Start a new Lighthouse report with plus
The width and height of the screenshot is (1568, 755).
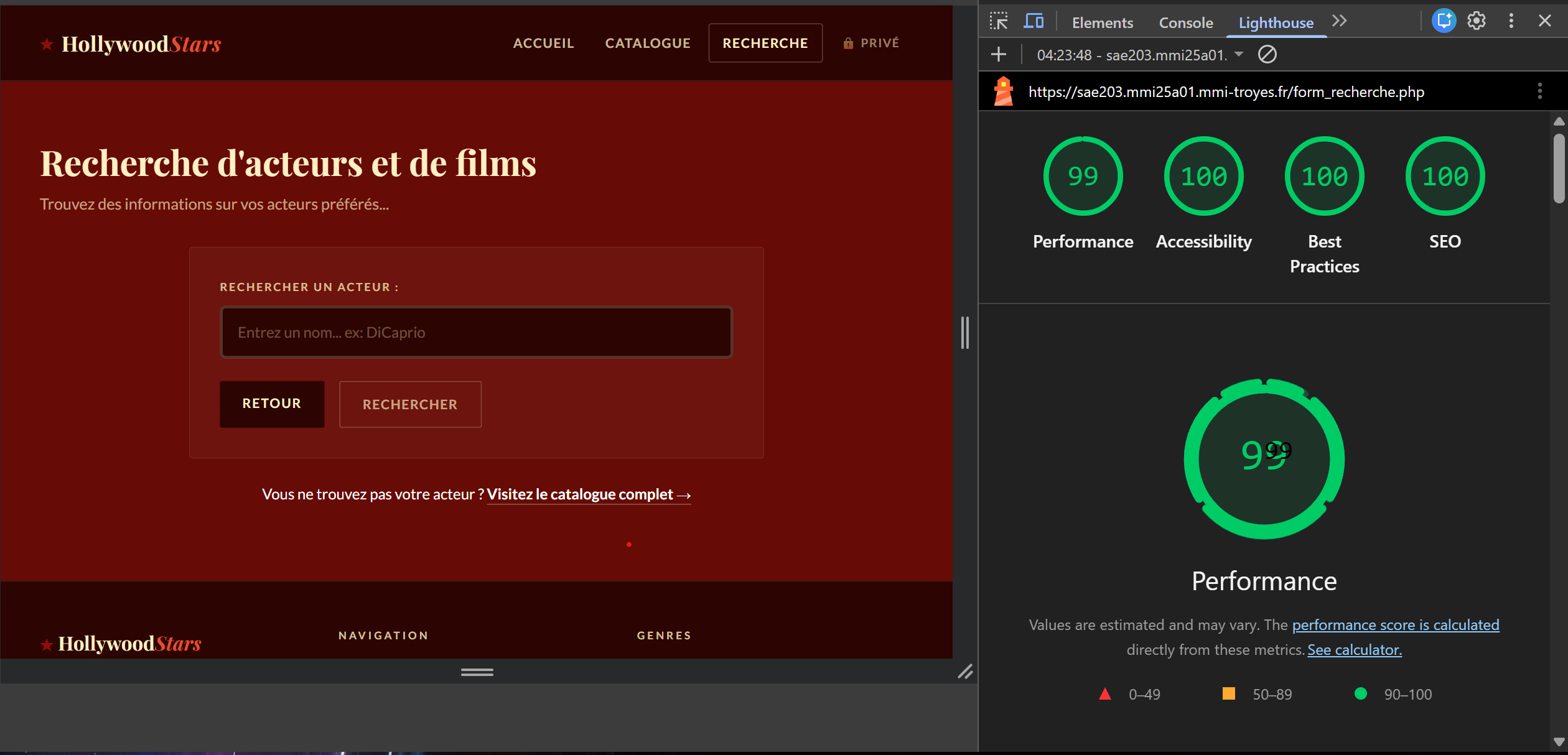pos(999,55)
